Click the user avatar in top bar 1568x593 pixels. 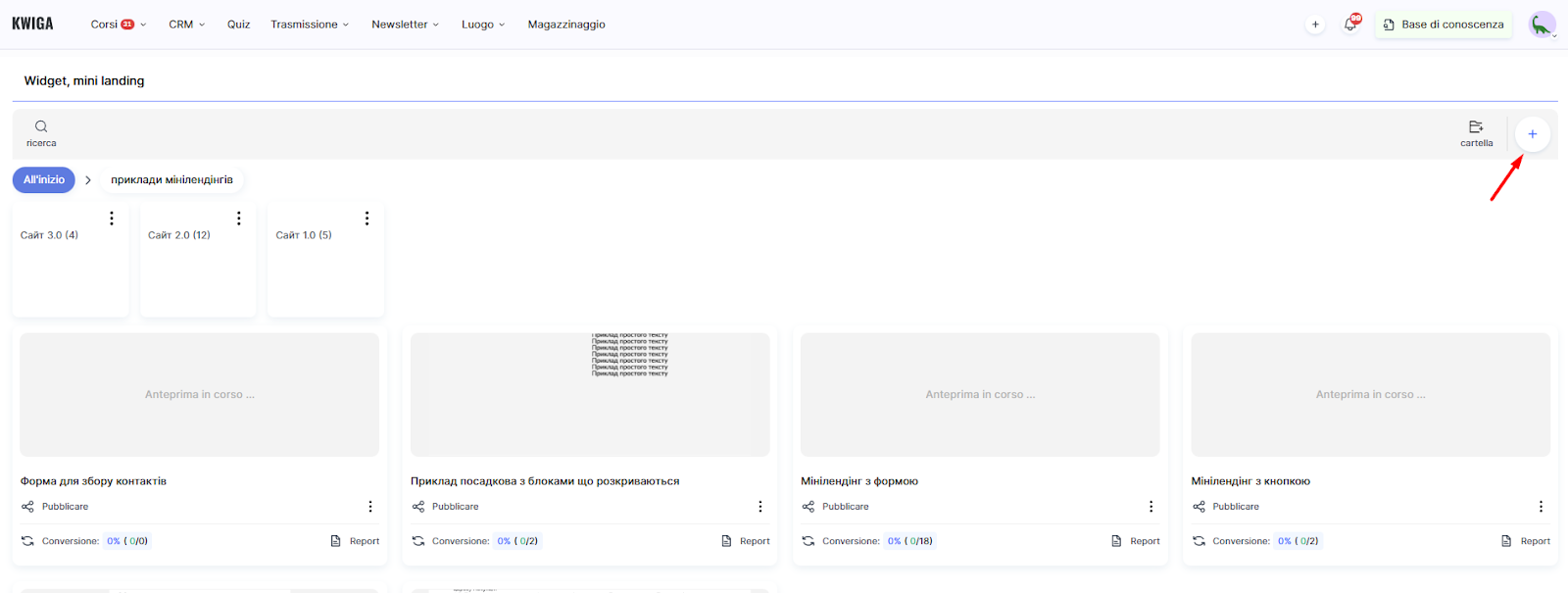1542,25
